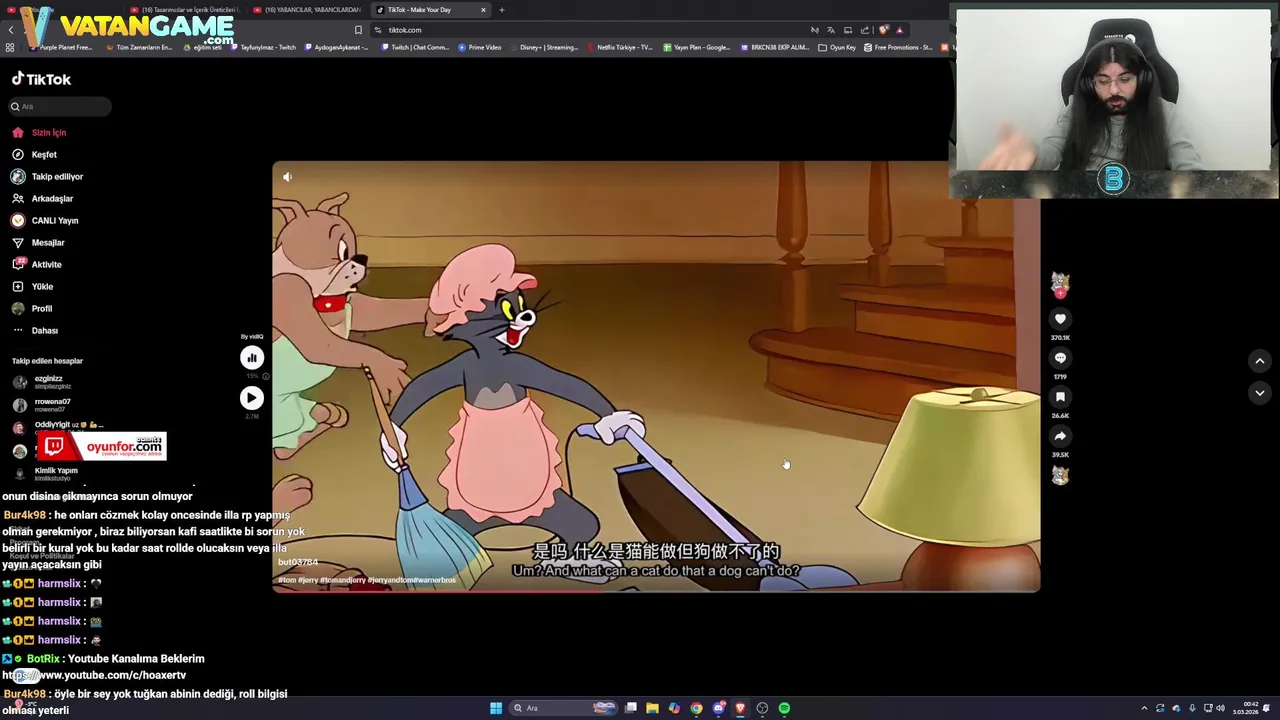Open followed account Kimlik Yapım
Image resolution: width=1280 pixels, height=720 pixels.
[45, 473]
